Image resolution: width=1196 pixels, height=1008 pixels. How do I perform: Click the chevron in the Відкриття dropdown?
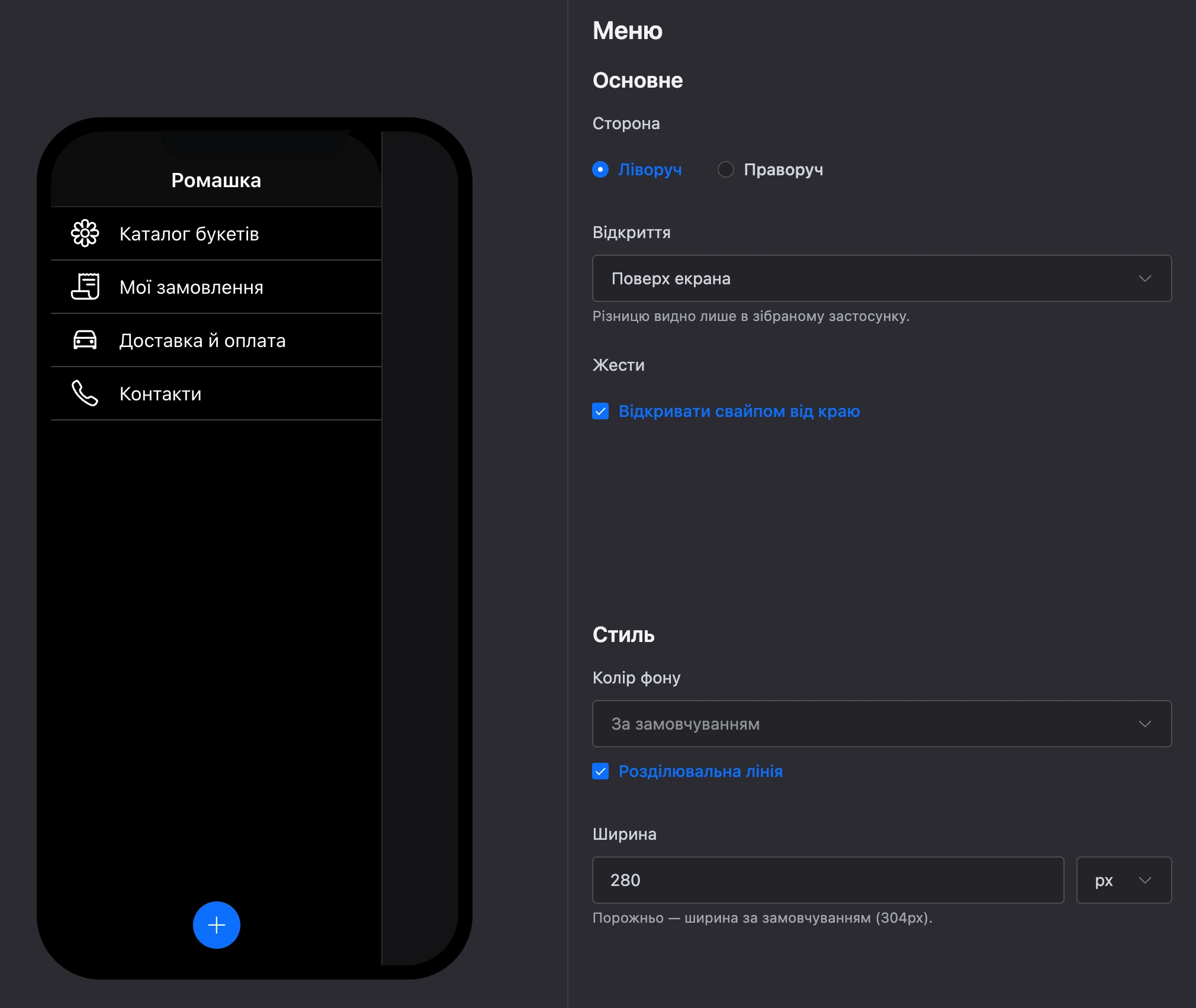(x=1145, y=278)
